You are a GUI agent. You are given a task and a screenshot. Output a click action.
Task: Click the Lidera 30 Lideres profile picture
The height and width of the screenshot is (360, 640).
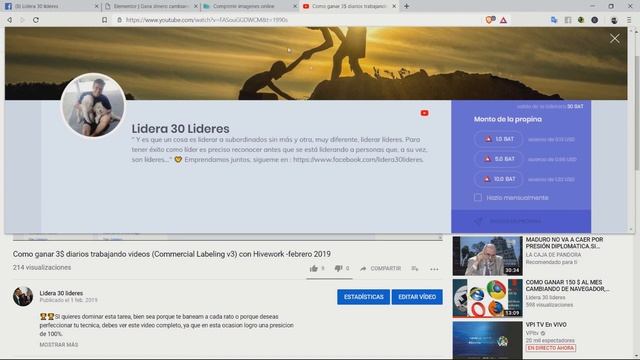93,105
